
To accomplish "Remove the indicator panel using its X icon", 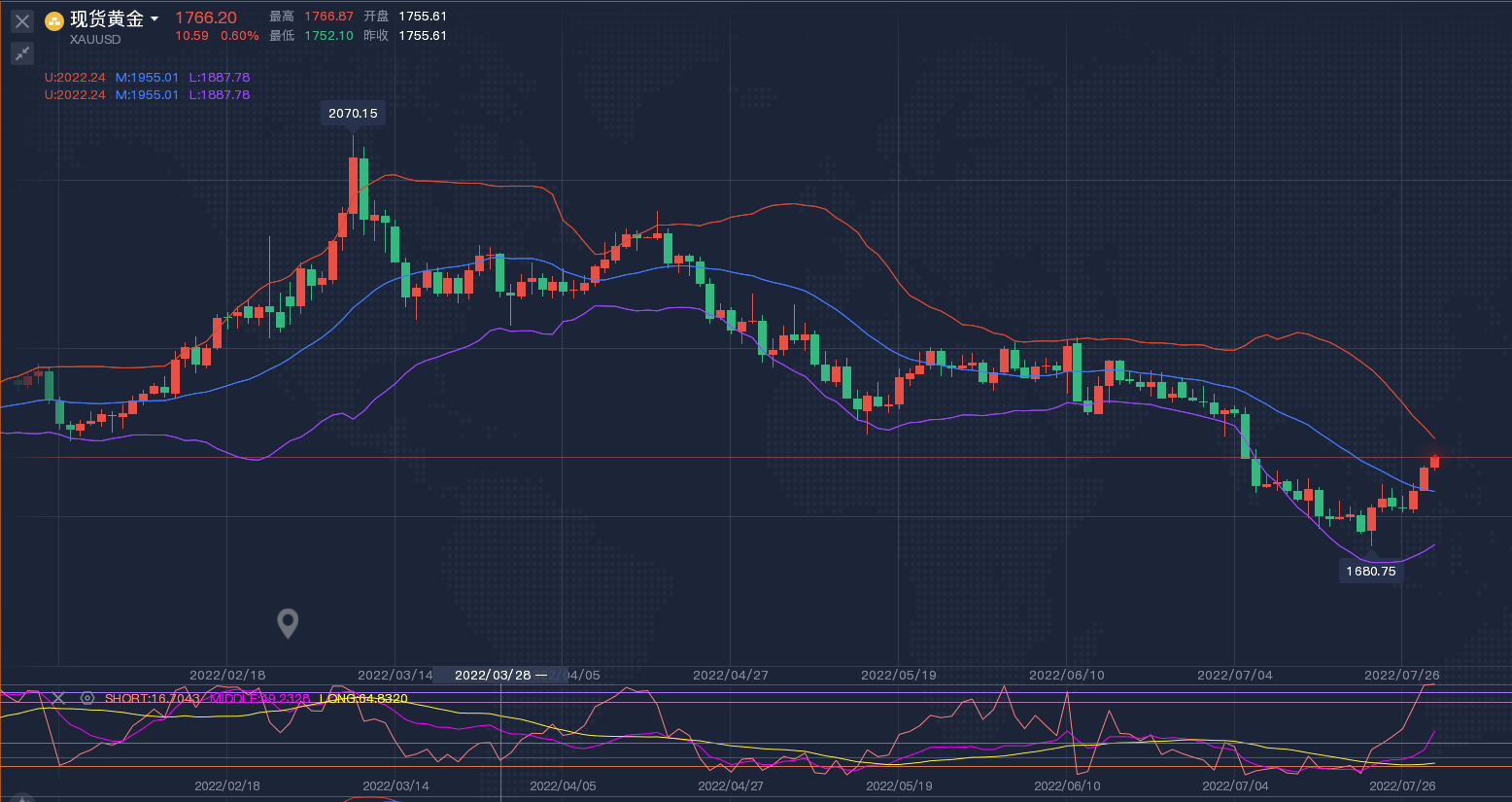I will pyautogui.click(x=58, y=698).
